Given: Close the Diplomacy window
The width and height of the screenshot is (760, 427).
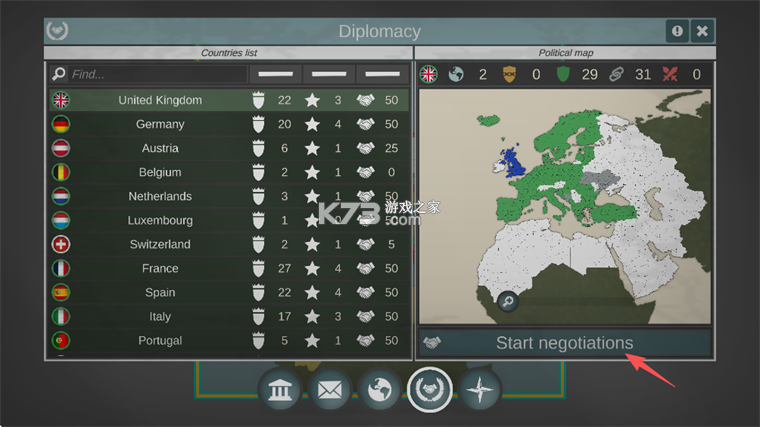Looking at the screenshot, I should (x=702, y=31).
